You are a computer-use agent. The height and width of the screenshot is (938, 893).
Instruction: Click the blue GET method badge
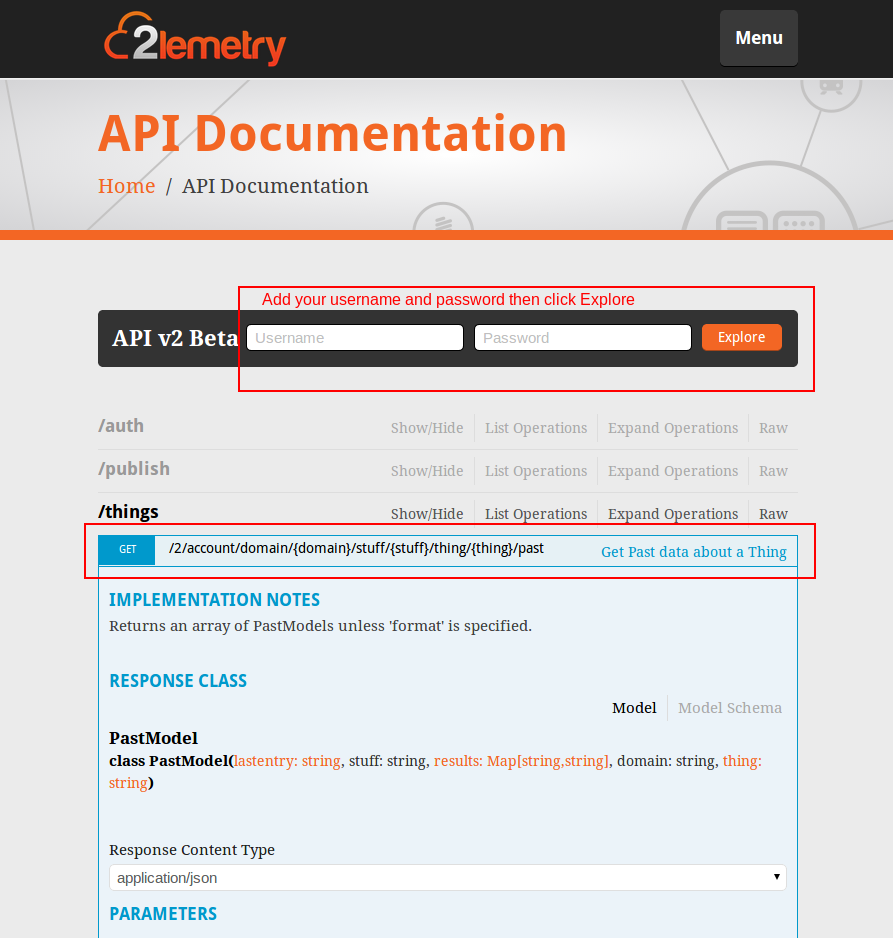point(127,549)
